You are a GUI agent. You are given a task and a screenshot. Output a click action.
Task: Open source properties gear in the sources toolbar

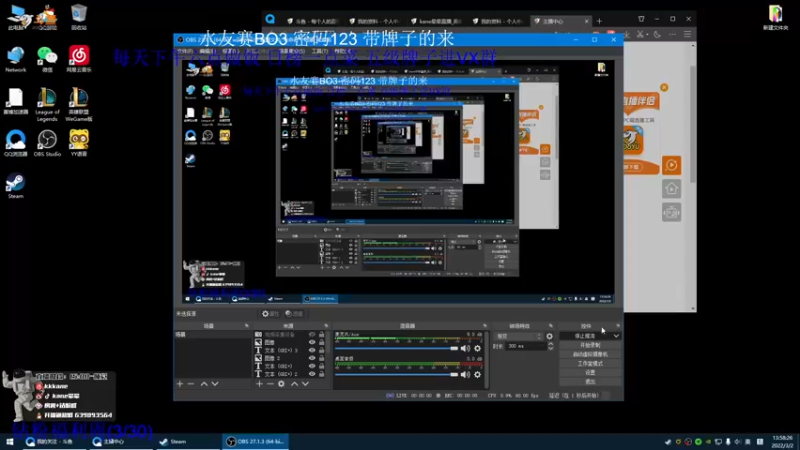(x=281, y=384)
